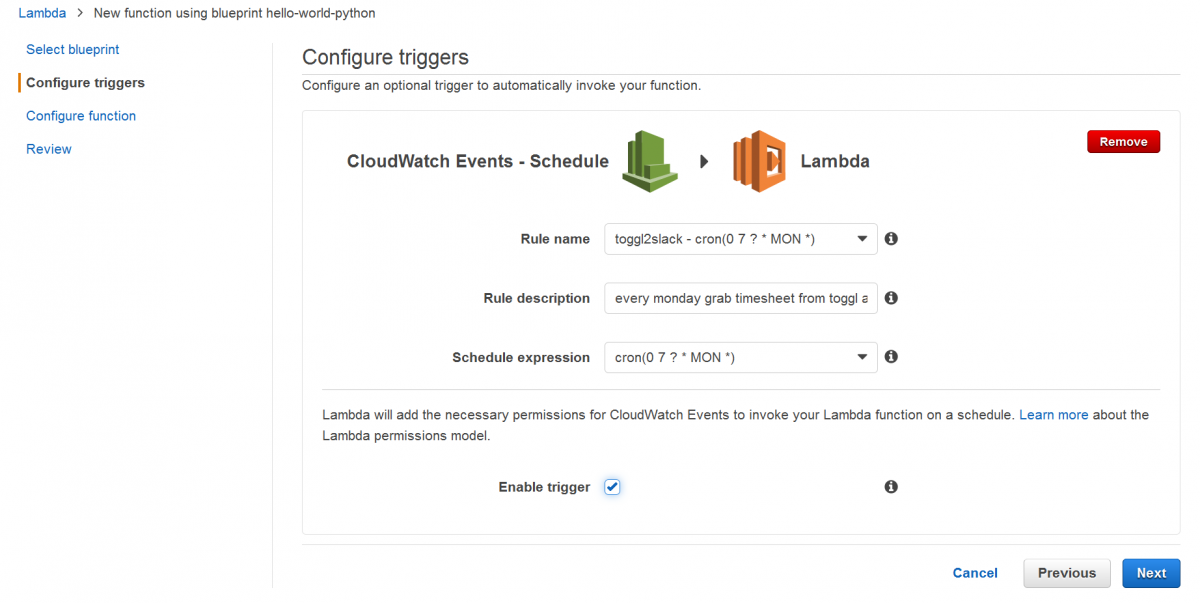Click the arrow between CloudWatch and Lambda icons
The image size is (1200, 603).
(x=704, y=160)
